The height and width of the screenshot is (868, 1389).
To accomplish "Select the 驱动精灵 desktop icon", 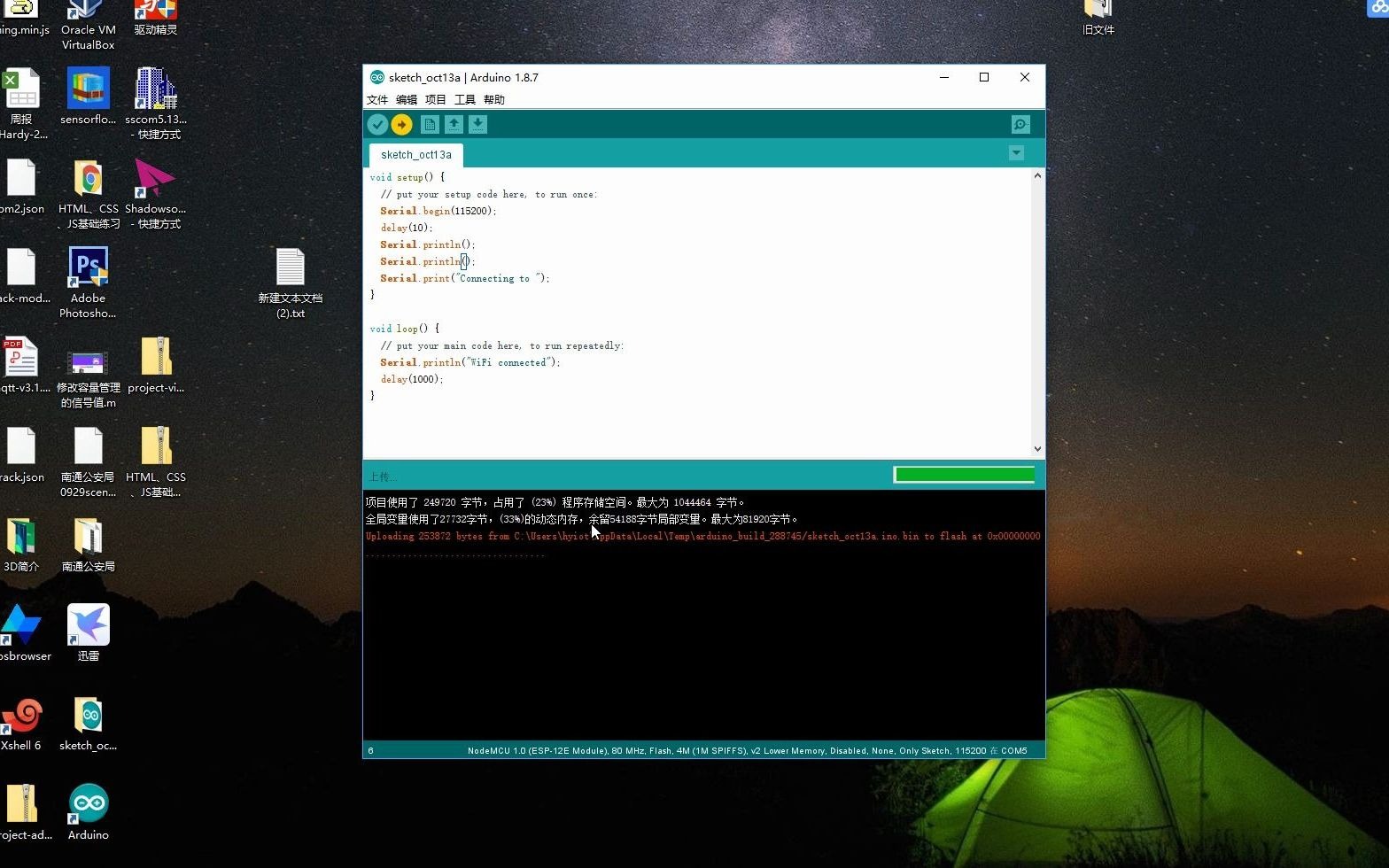I will pos(156,18).
